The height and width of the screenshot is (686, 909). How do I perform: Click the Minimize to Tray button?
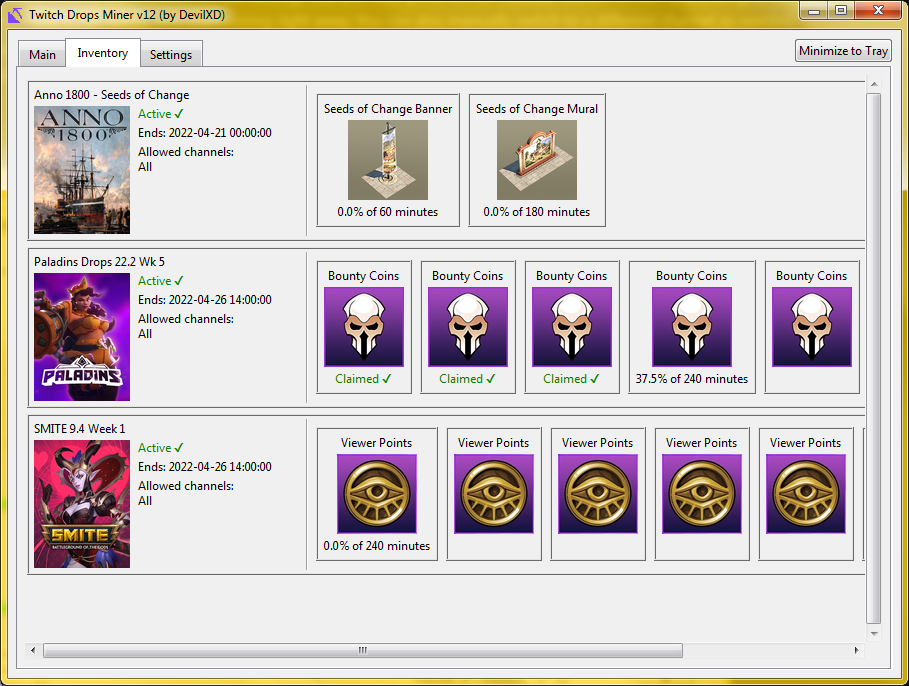point(843,50)
